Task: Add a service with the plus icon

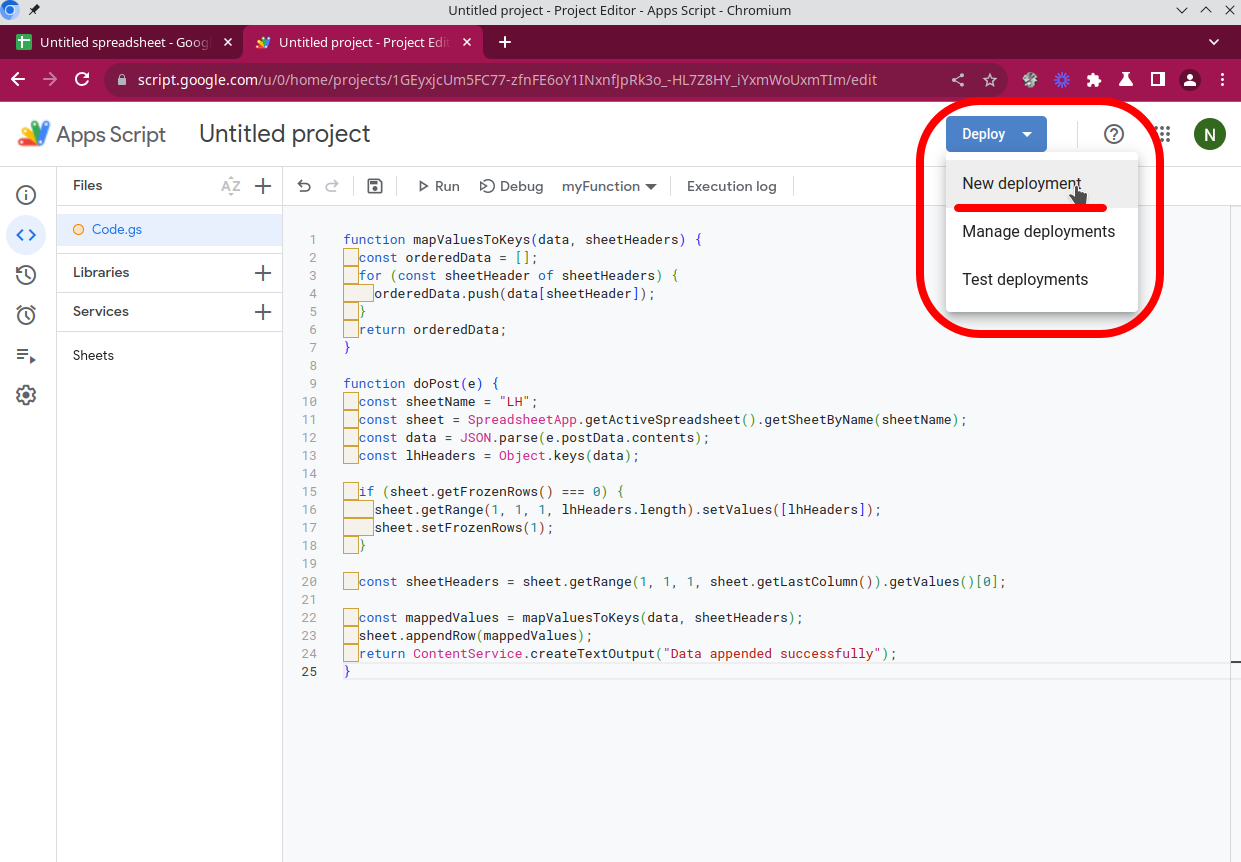Action: pos(263,312)
